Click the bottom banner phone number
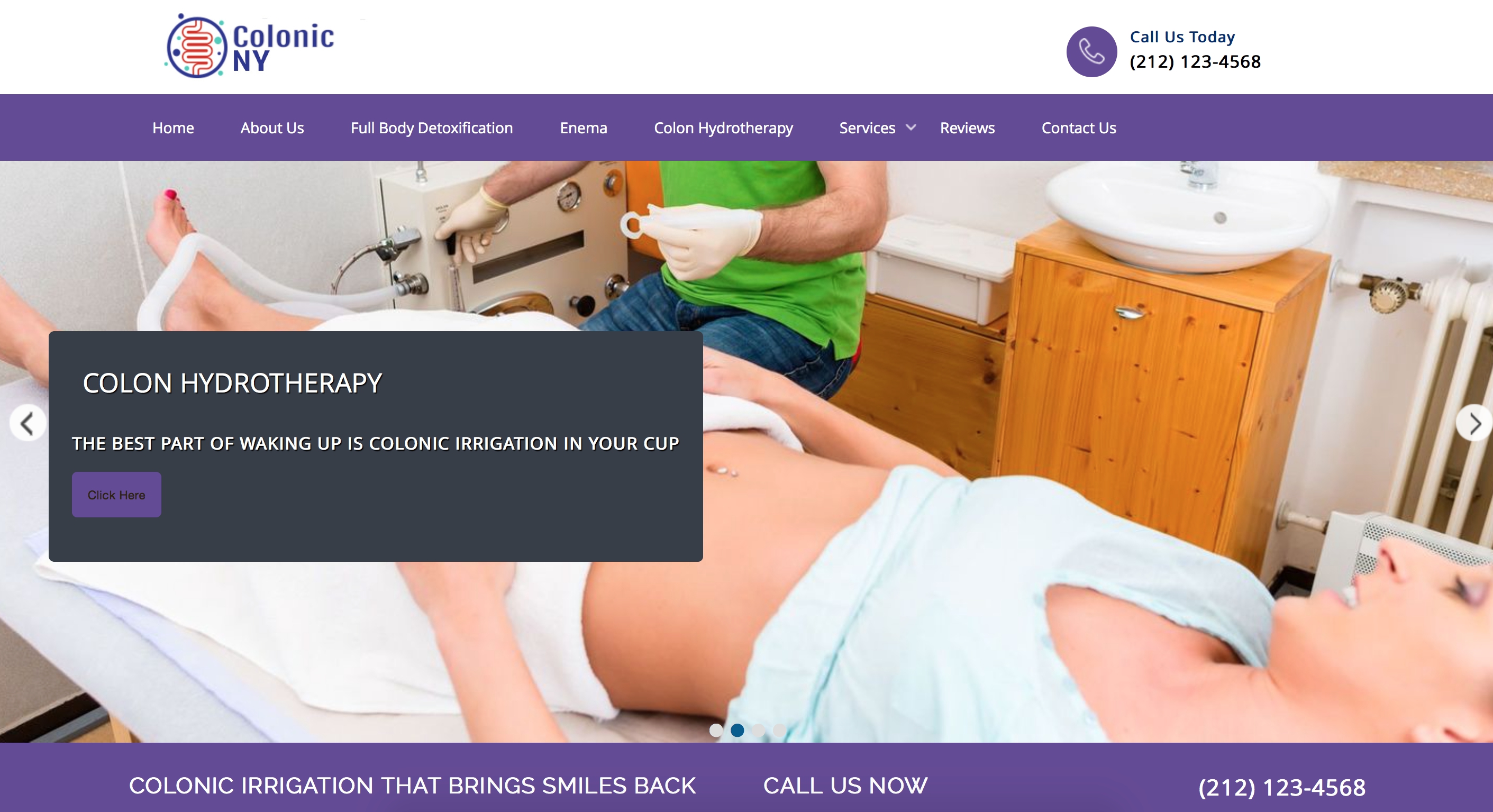The image size is (1493, 812). click(x=1281, y=787)
